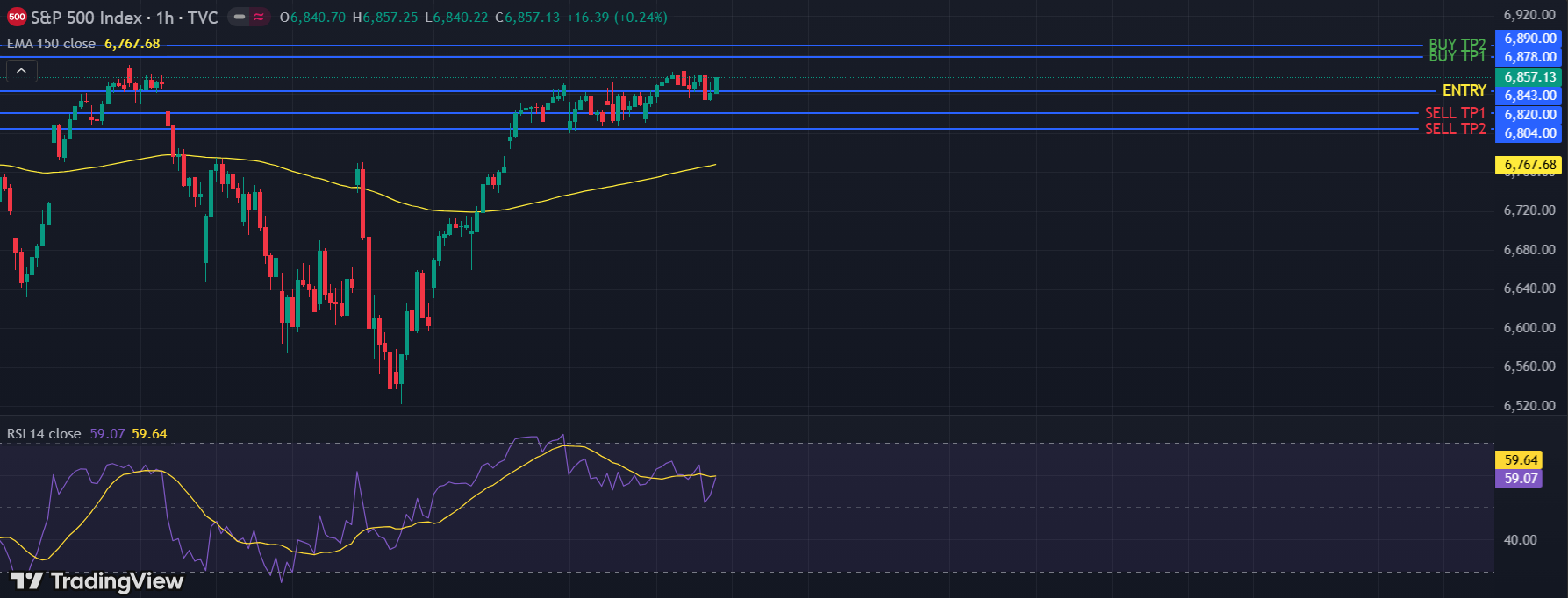Click the pink approximate-sign data status icon
Viewport: 1568px width, 598px height.
click(x=259, y=18)
